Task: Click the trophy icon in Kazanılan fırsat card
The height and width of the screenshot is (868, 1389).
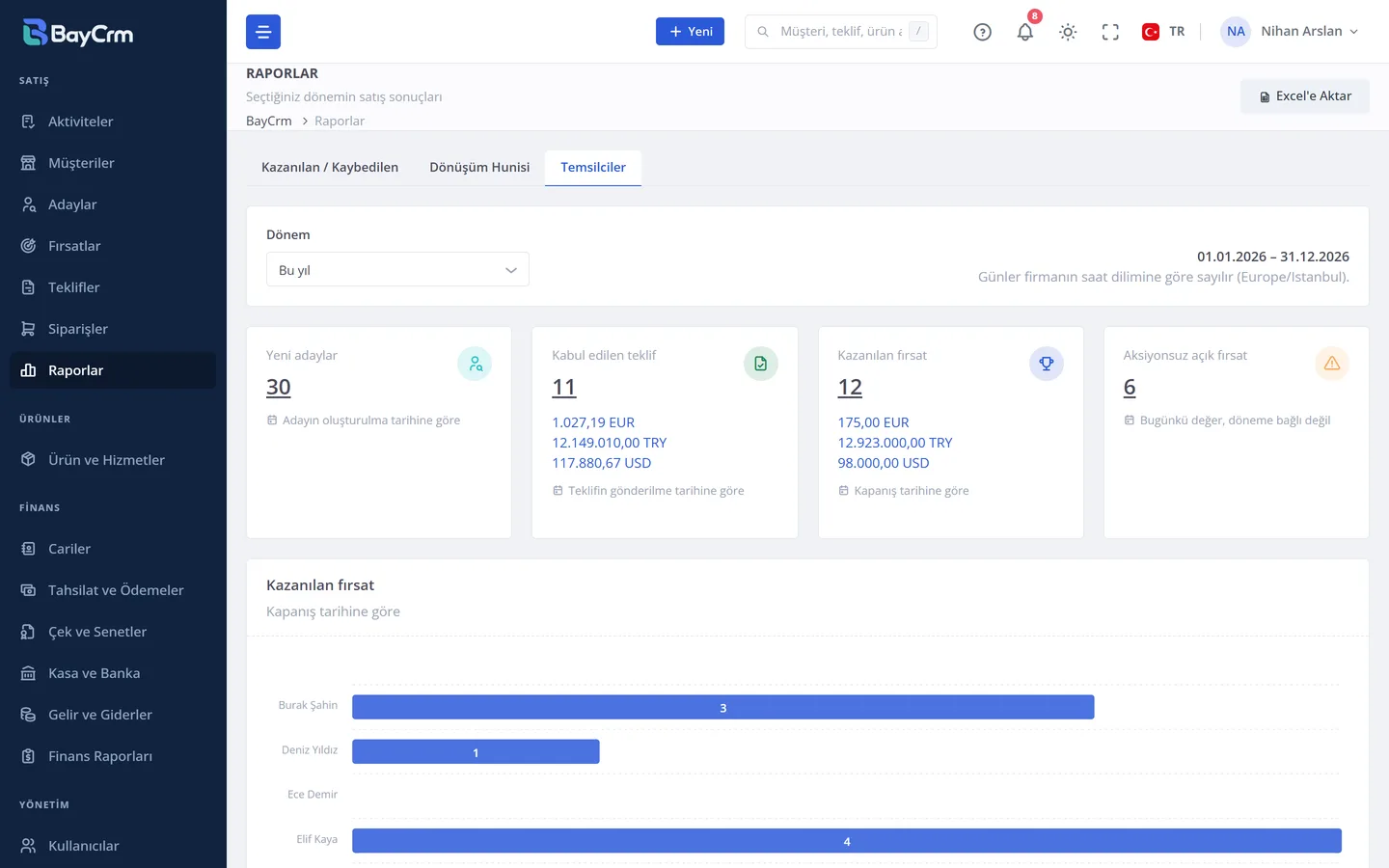Action: 1047,364
